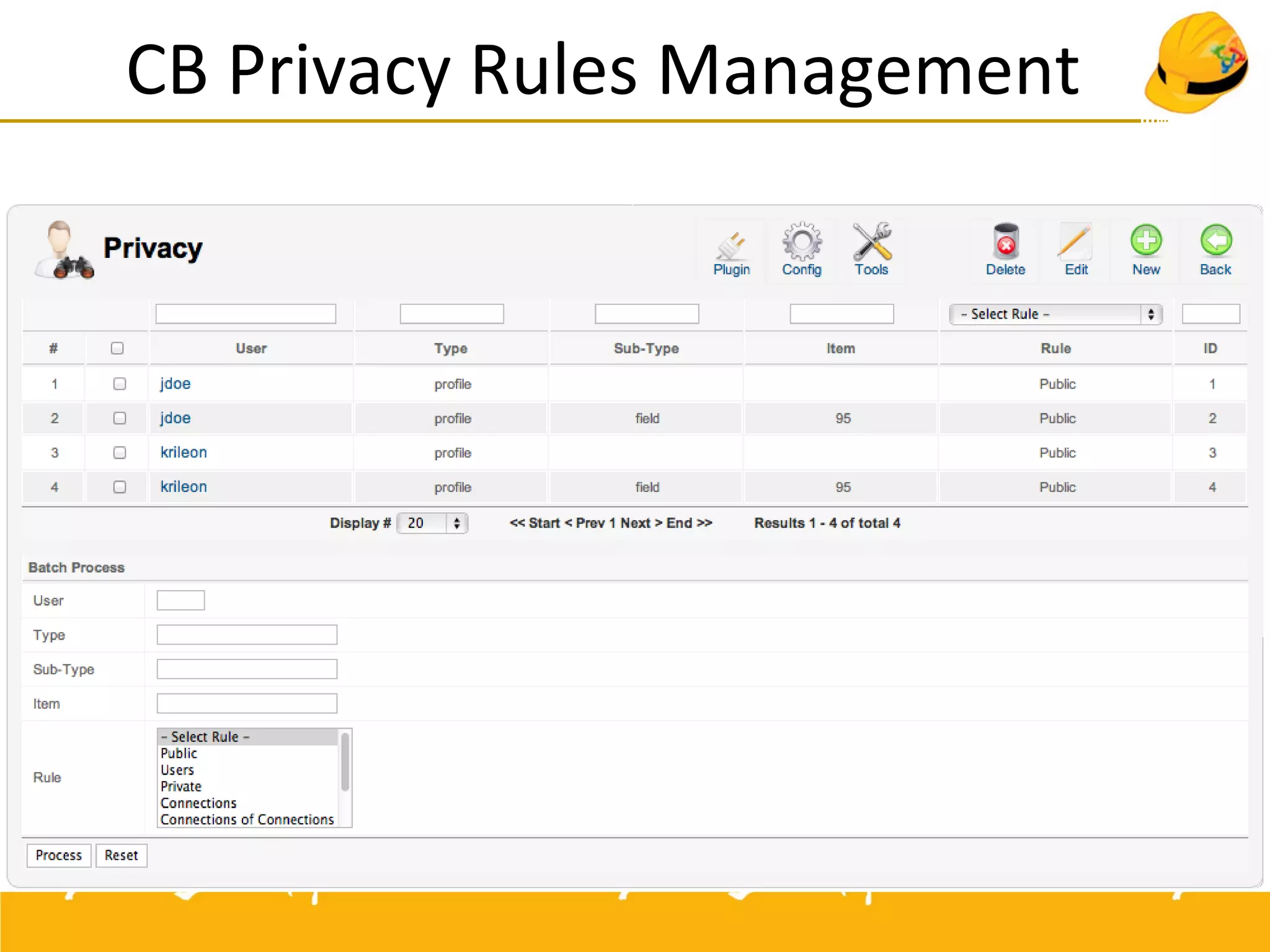The width and height of the screenshot is (1270, 952).
Task: Open the Select Rule filter dropdown
Action: 1055,314
